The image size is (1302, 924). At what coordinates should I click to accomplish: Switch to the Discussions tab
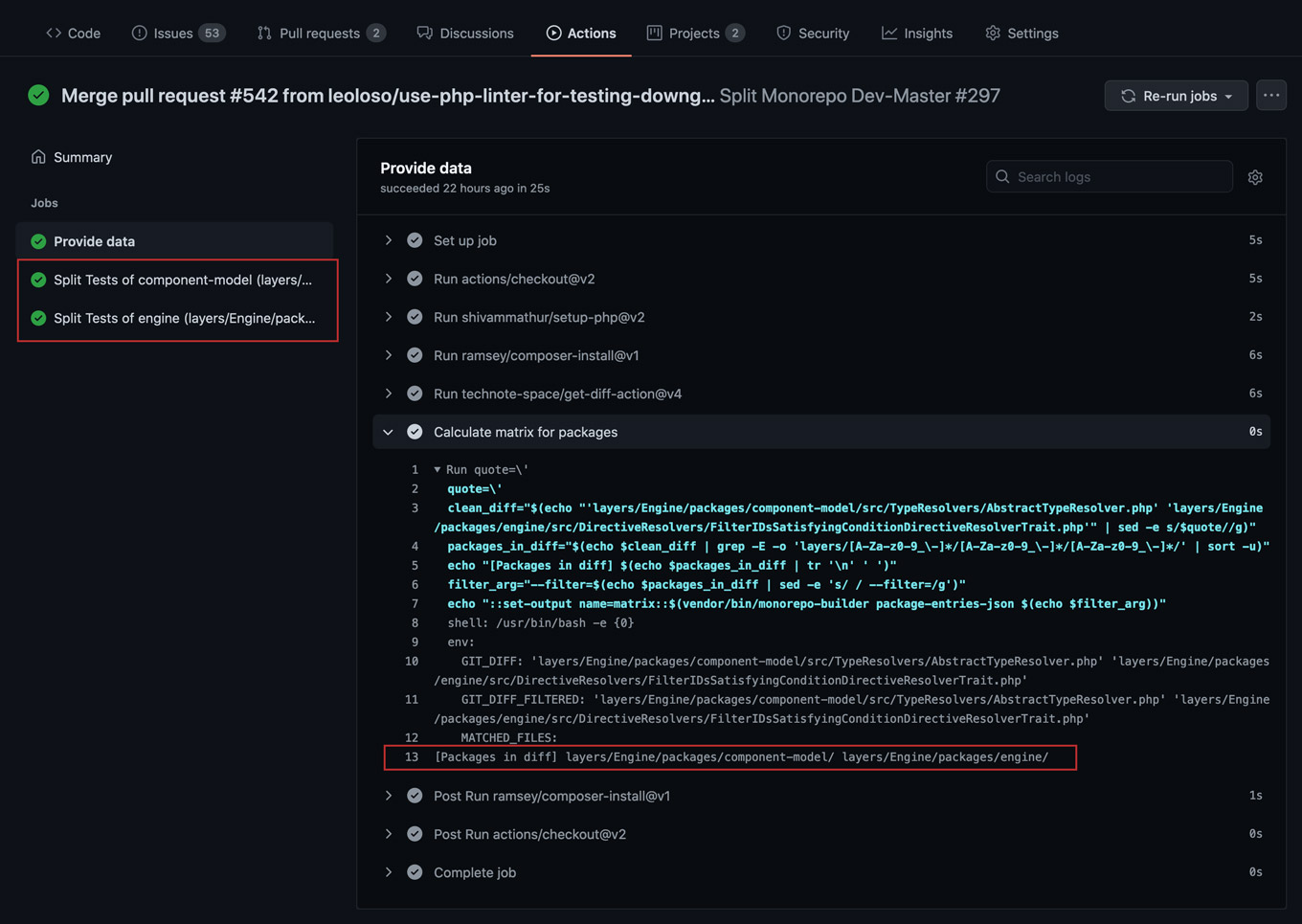465,33
